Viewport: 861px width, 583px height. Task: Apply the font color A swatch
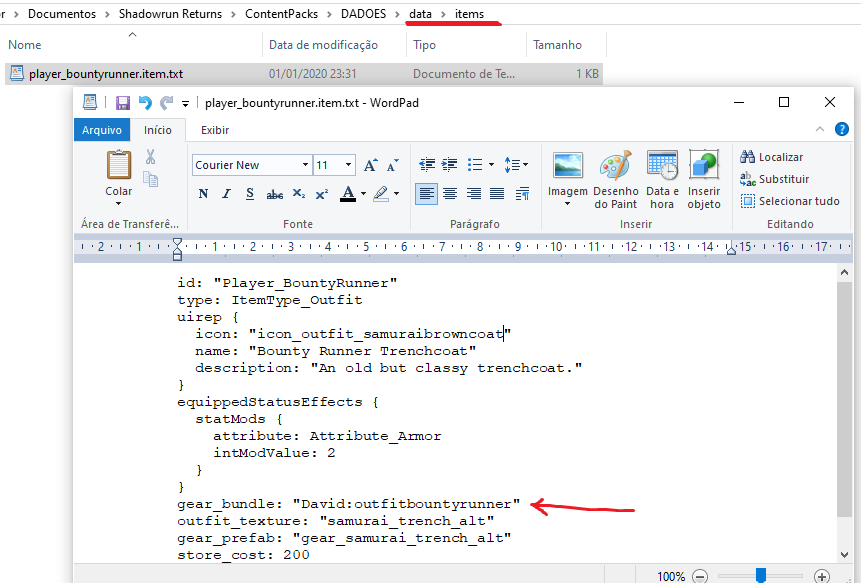(348, 194)
